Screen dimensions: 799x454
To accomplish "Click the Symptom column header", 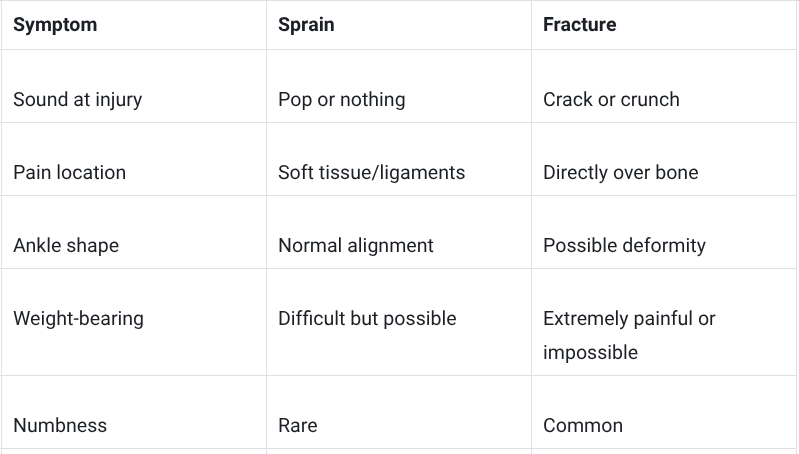I will [x=55, y=24].
